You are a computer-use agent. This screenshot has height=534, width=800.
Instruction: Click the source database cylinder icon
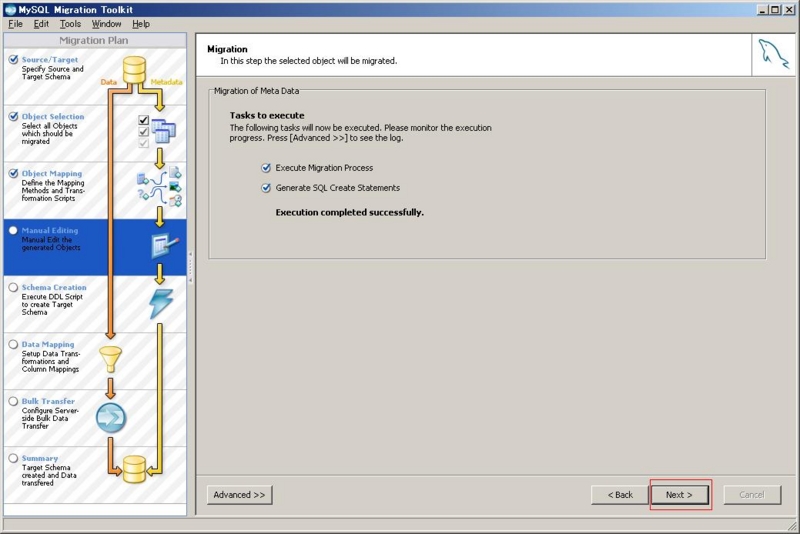[x=134, y=70]
